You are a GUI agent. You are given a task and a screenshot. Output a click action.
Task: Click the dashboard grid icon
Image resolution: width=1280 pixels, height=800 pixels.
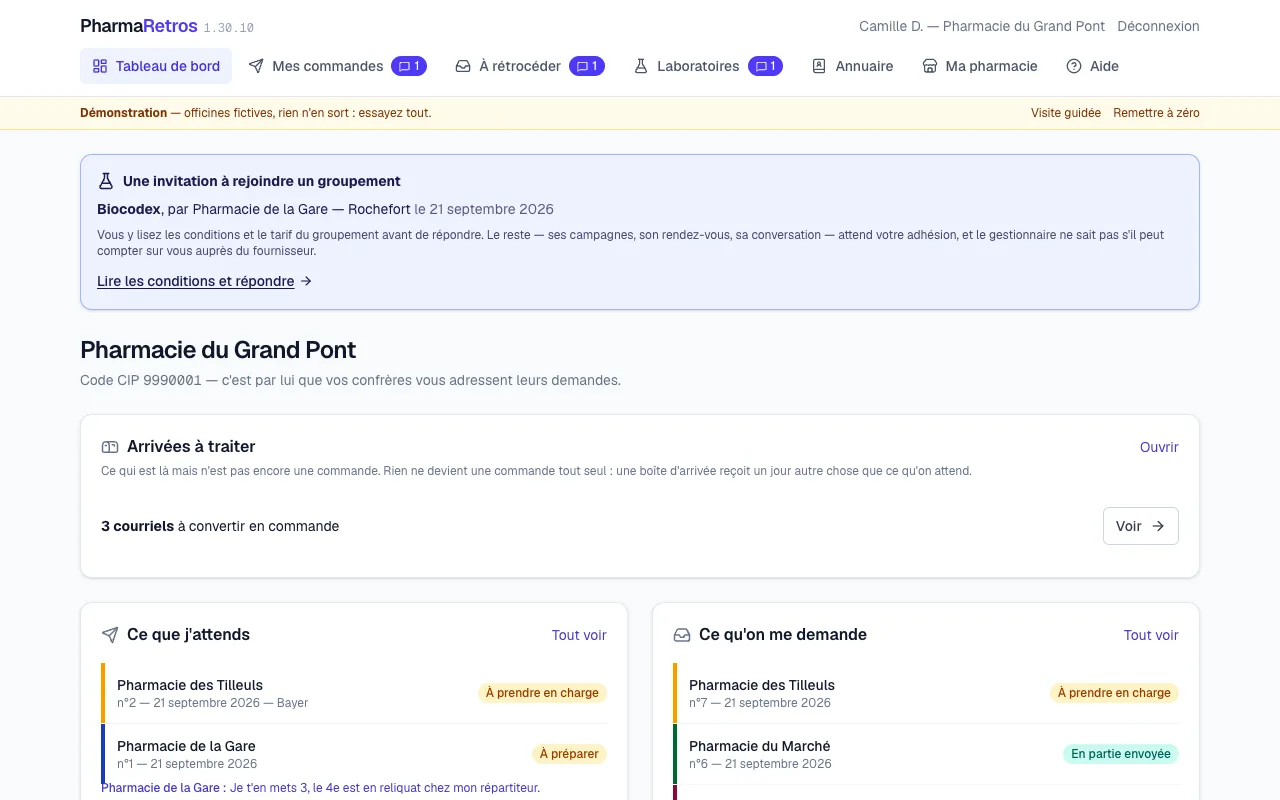pos(100,66)
